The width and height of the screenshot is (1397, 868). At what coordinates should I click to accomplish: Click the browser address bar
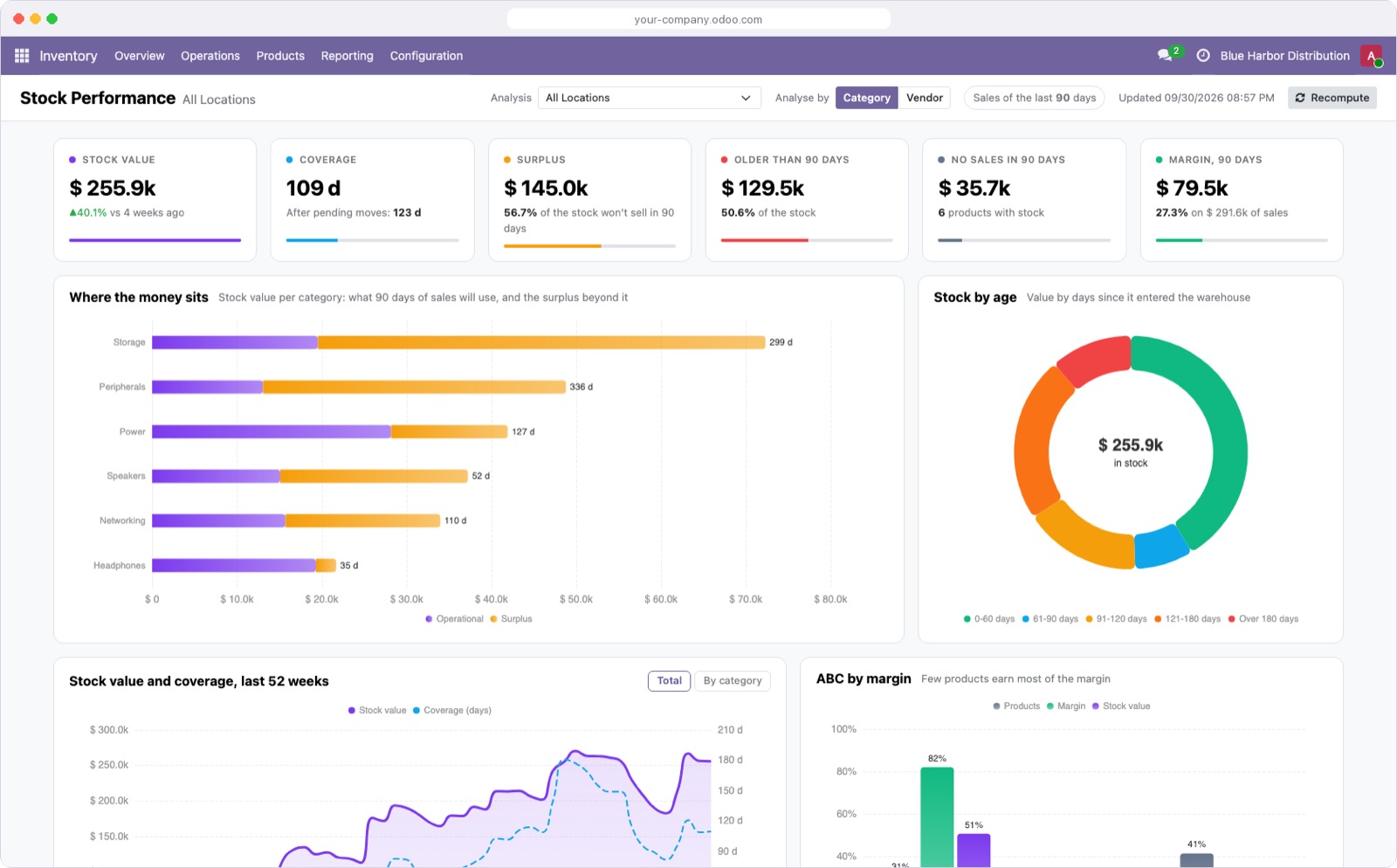tap(698, 19)
